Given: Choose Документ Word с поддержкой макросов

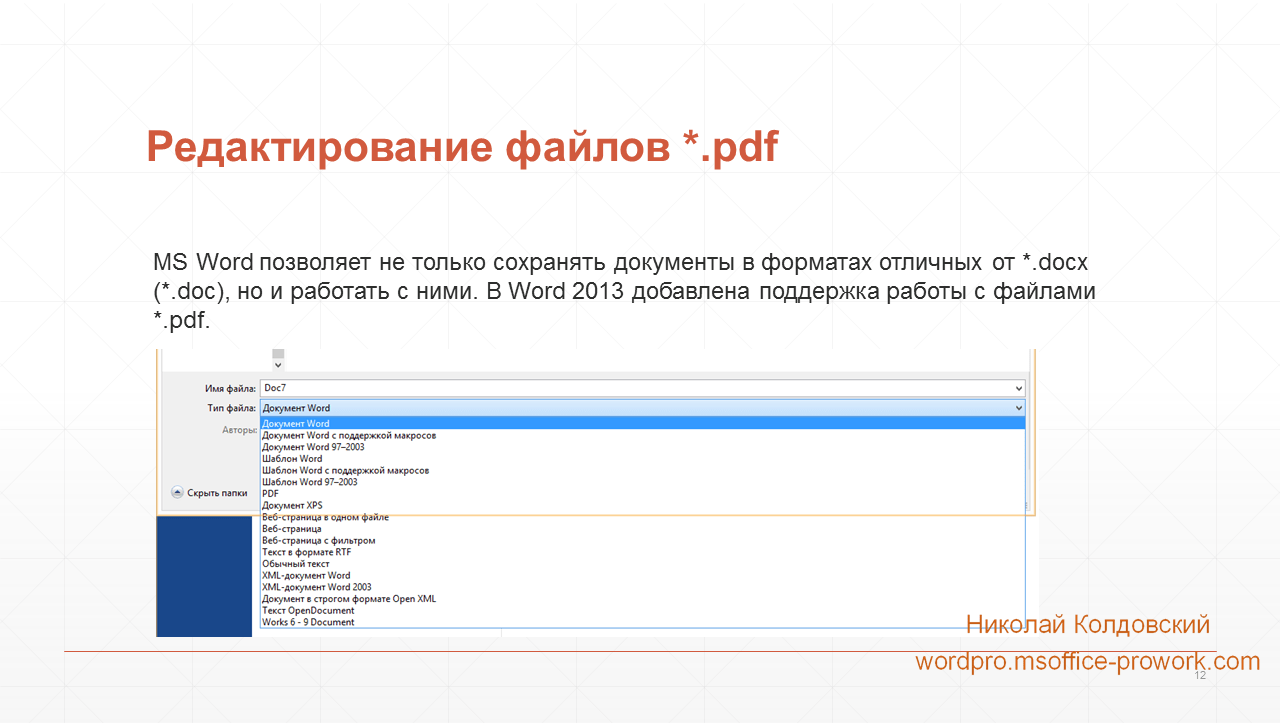Looking at the screenshot, I should coord(349,436).
